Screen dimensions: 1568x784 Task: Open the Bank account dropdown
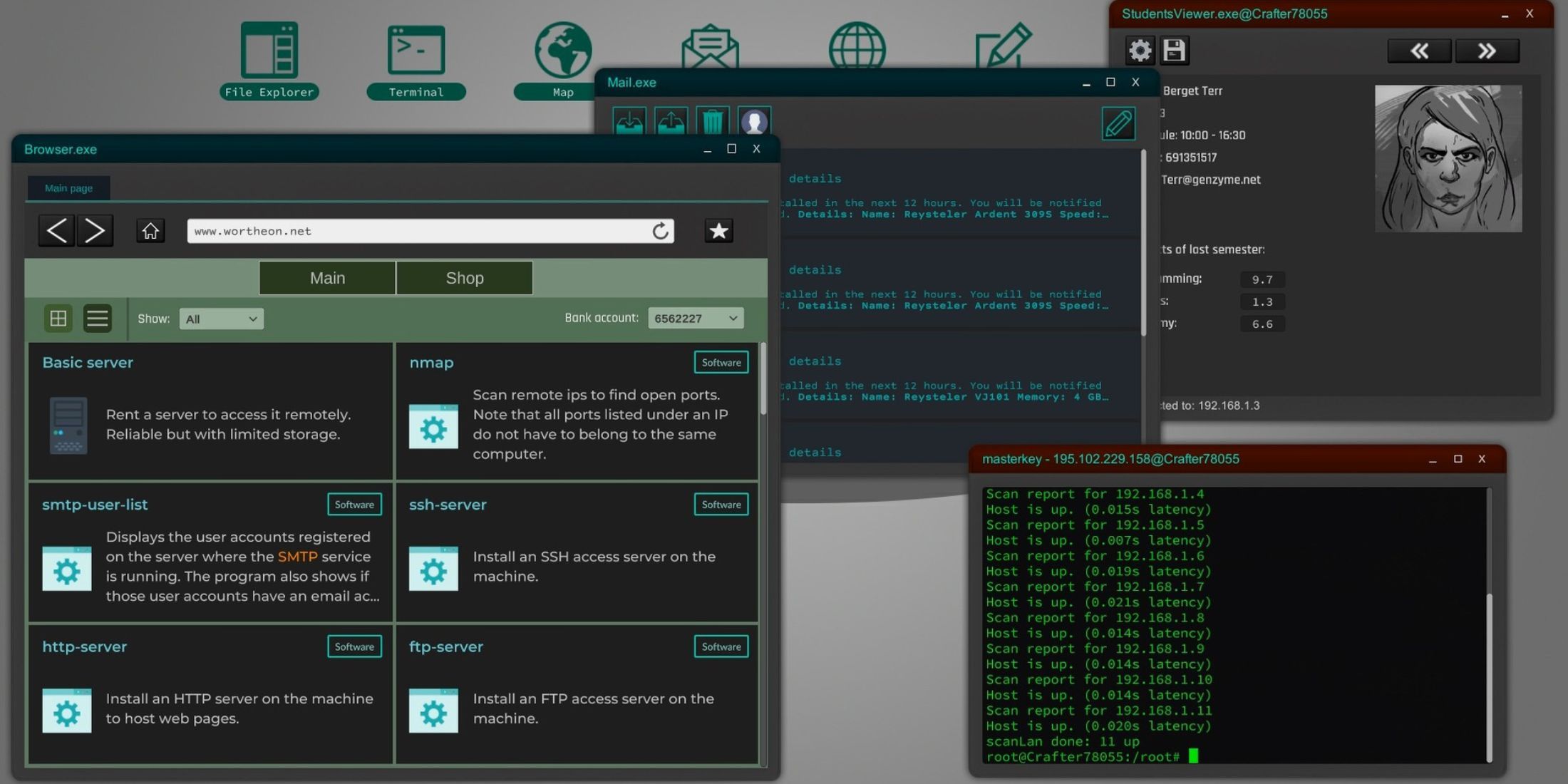tap(696, 318)
